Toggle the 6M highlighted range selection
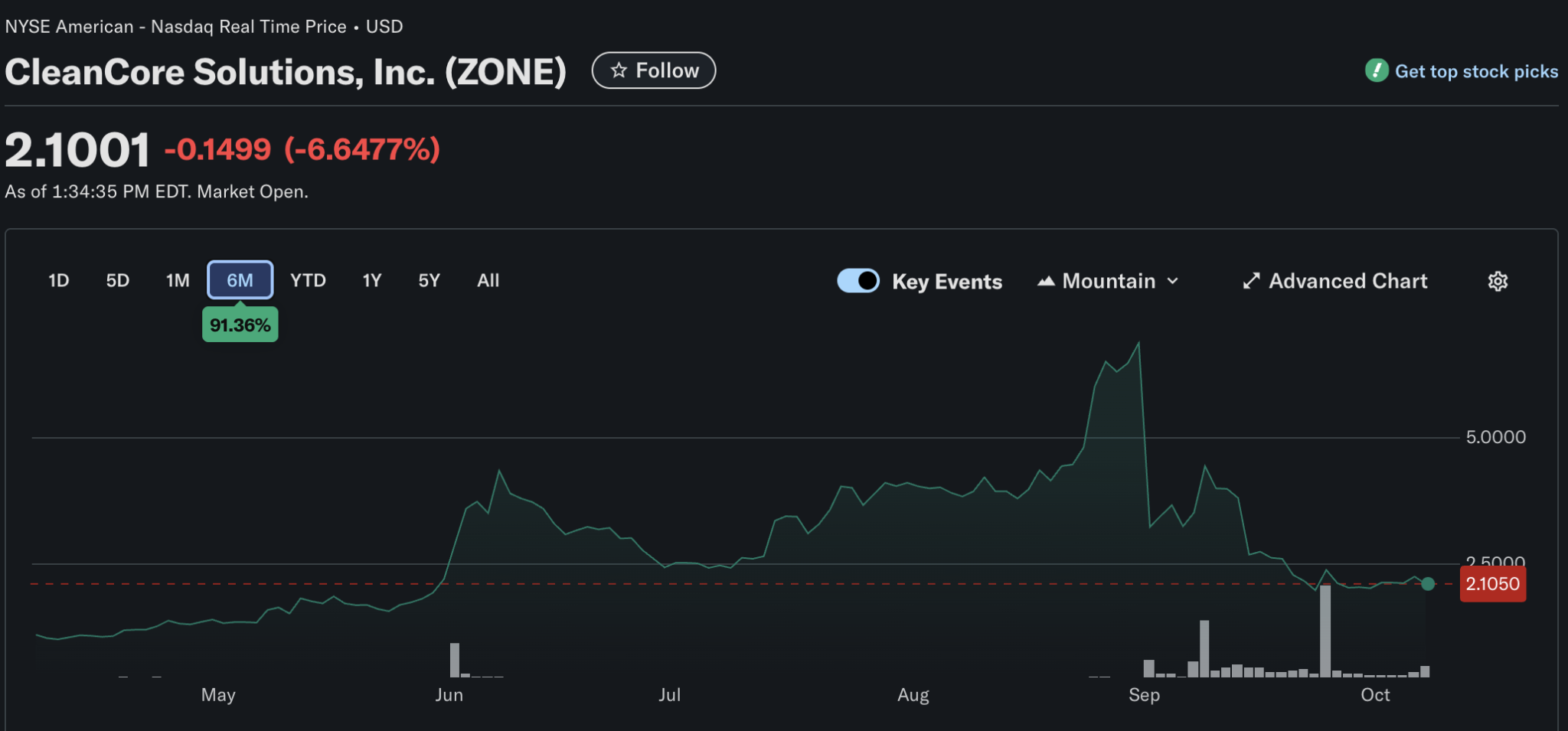 [x=240, y=279]
